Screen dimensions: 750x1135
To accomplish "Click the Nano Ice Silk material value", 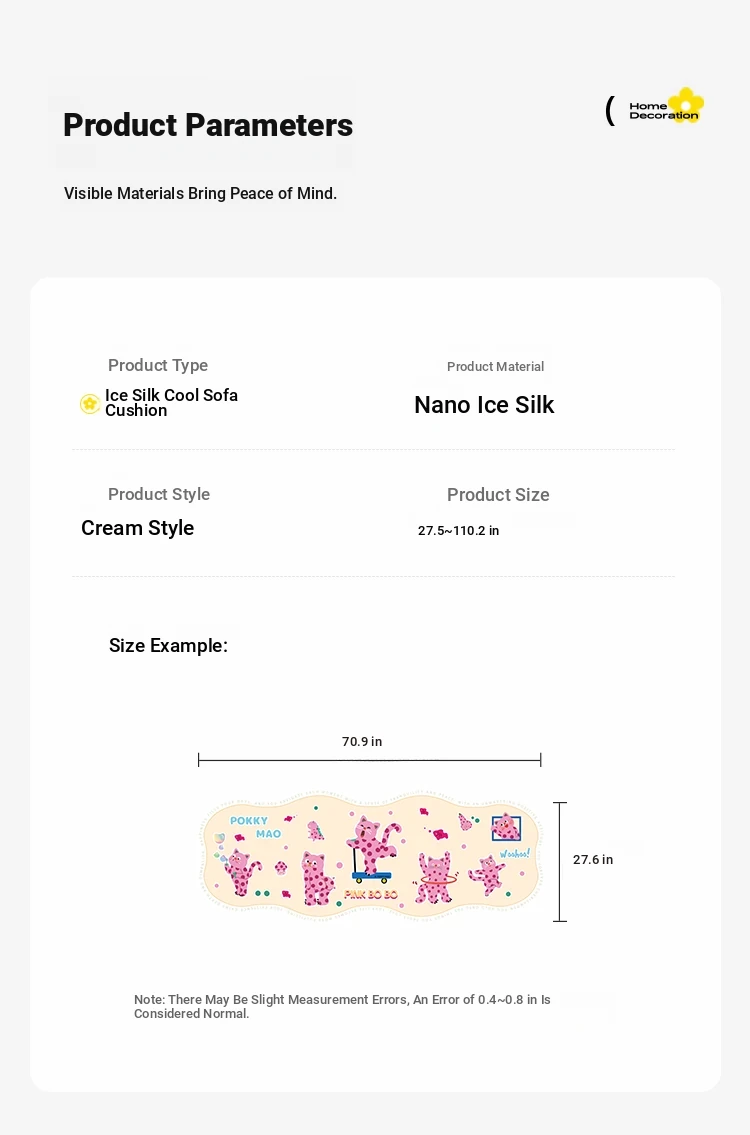I will 484,405.
